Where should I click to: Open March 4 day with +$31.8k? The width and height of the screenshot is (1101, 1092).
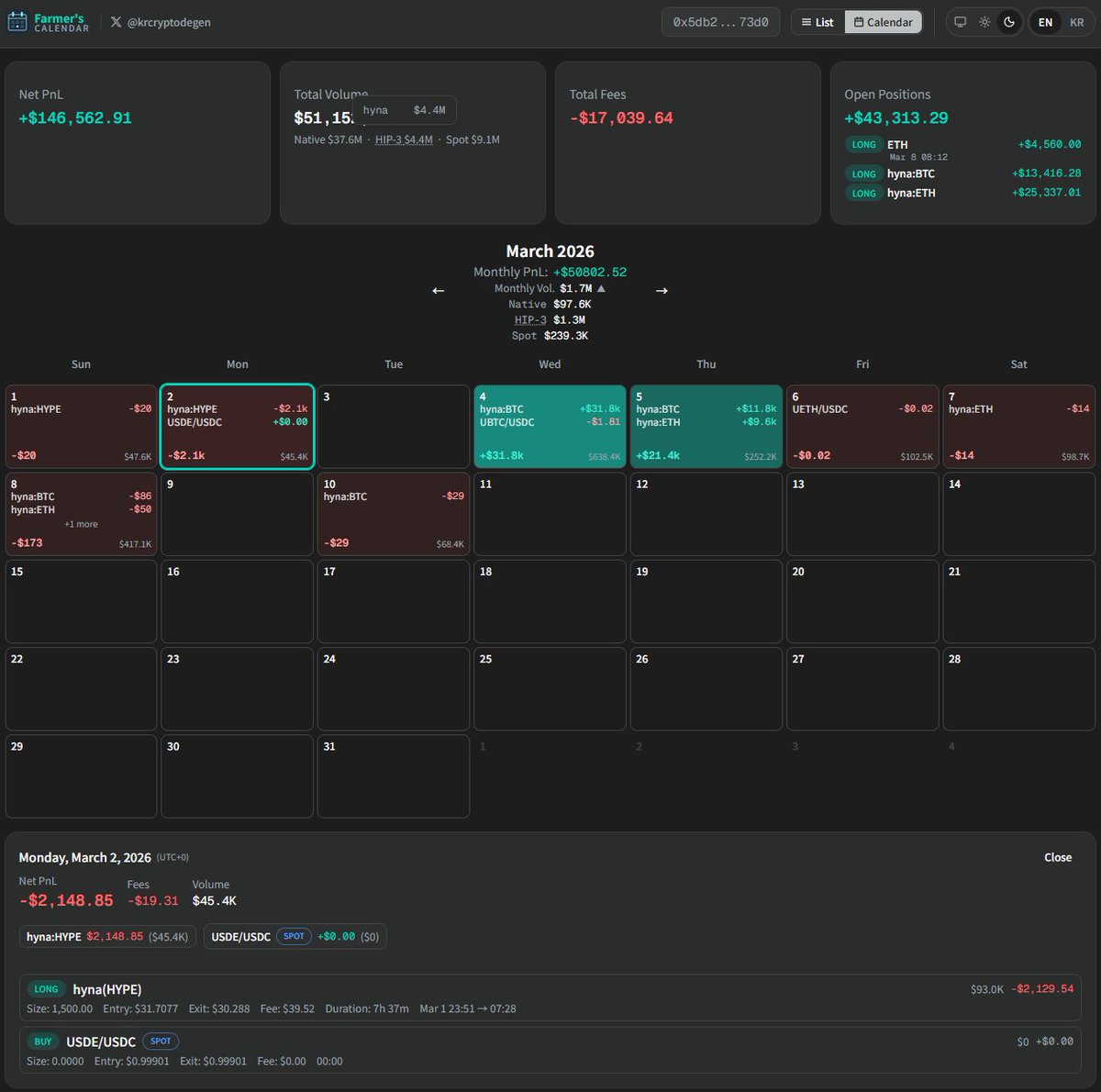[x=550, y=427]
